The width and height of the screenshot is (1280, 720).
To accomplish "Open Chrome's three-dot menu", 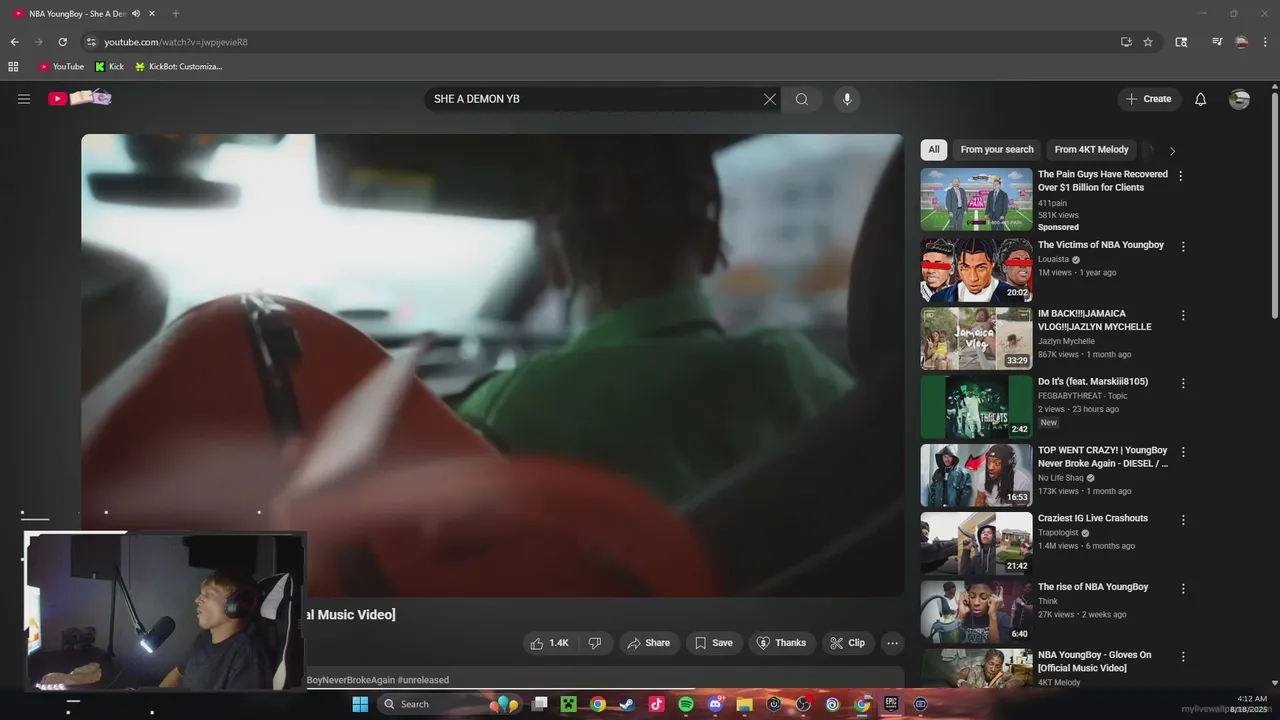I will (x=1266, y=42).
